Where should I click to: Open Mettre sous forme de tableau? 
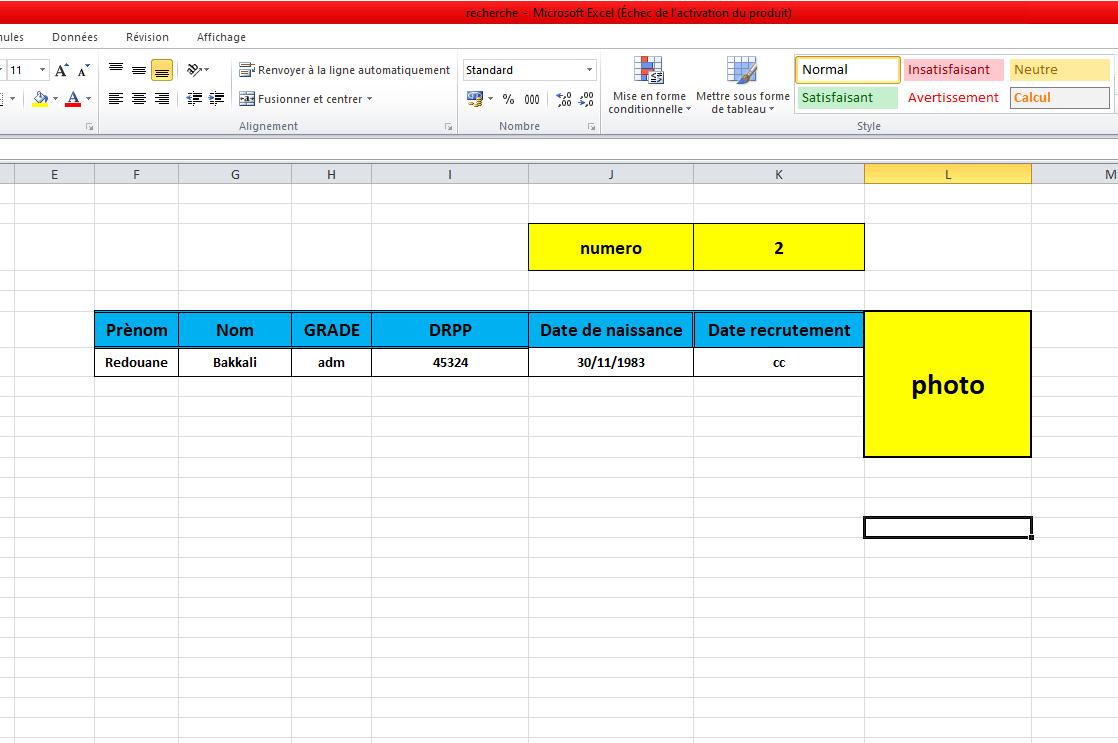point(743,86)
